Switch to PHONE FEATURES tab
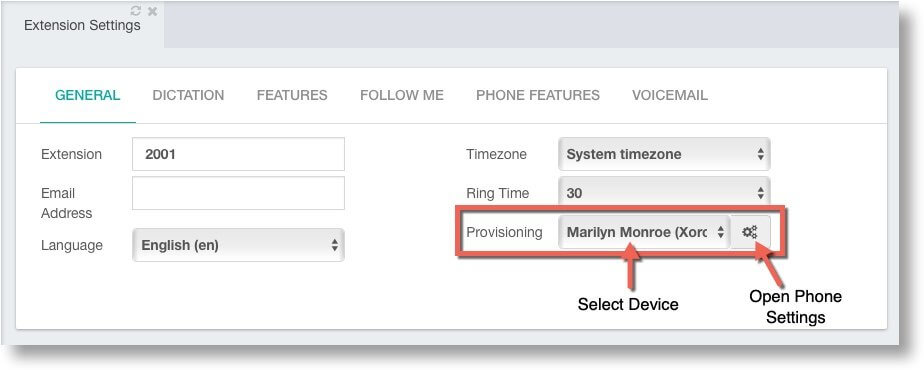 pyautogui.click(x=537, y=95)
